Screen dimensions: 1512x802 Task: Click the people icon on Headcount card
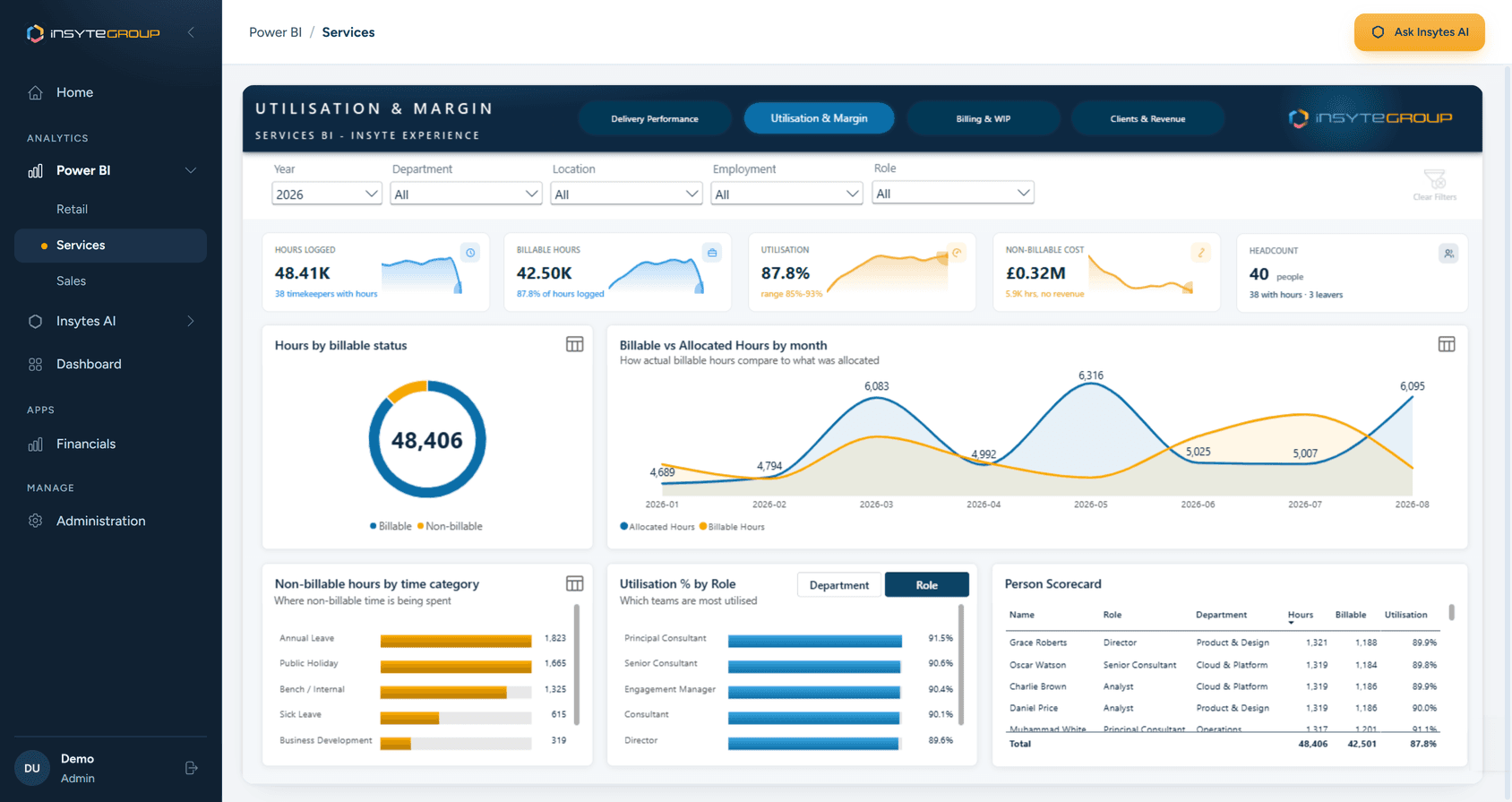pyautogui.click(x=1448, y=254)
